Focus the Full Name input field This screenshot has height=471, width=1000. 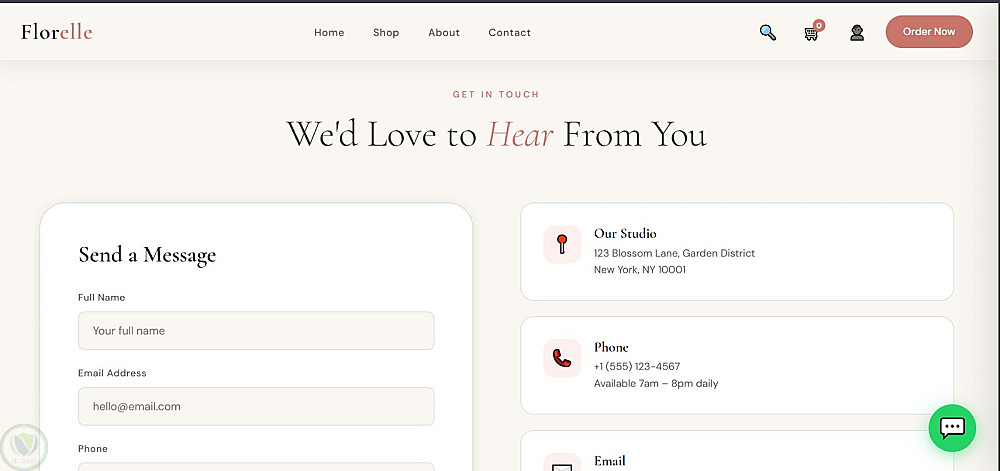point(256,330)
